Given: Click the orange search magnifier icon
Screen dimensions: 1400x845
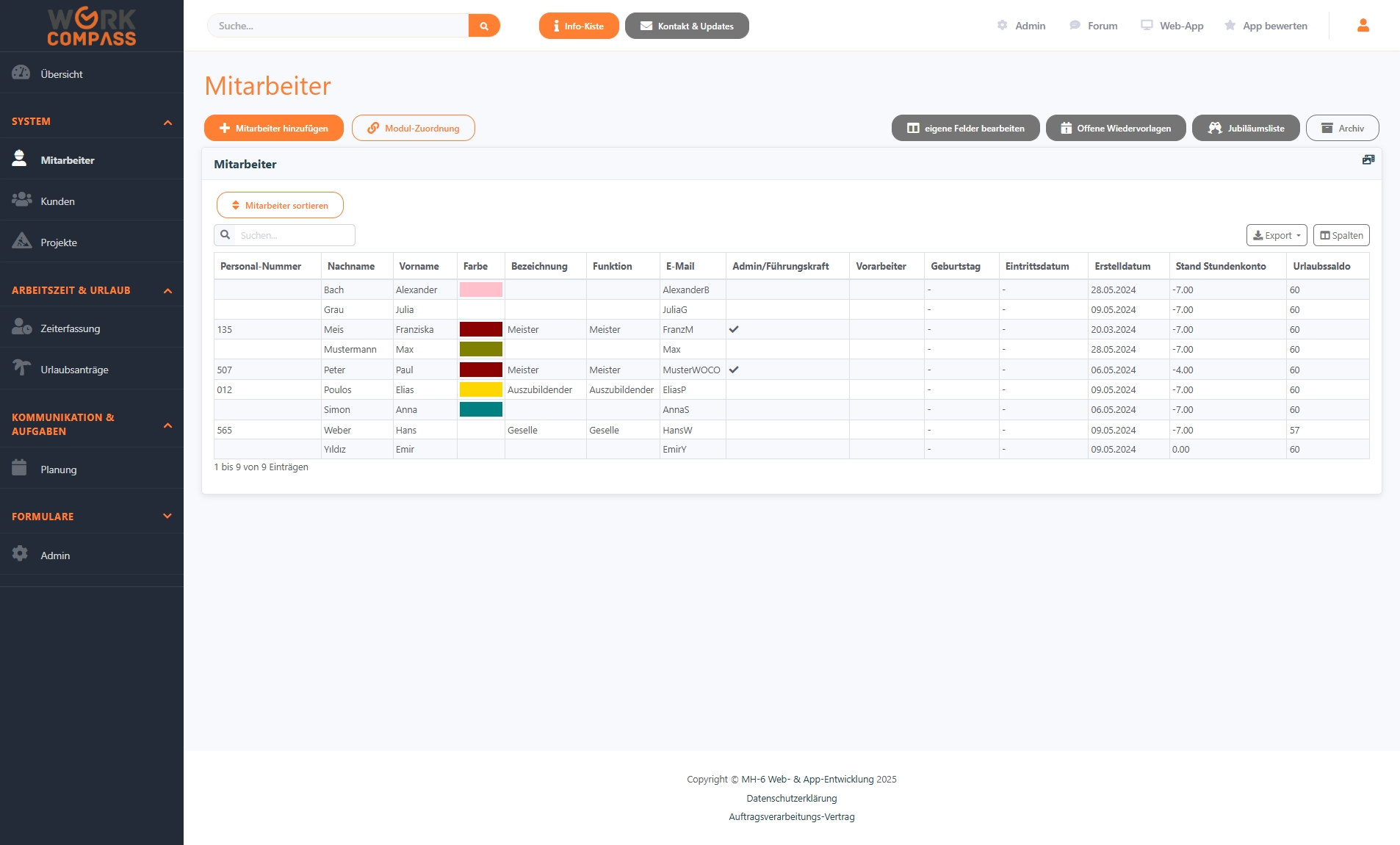Looking at the screenshot, I should coord(484,25).
